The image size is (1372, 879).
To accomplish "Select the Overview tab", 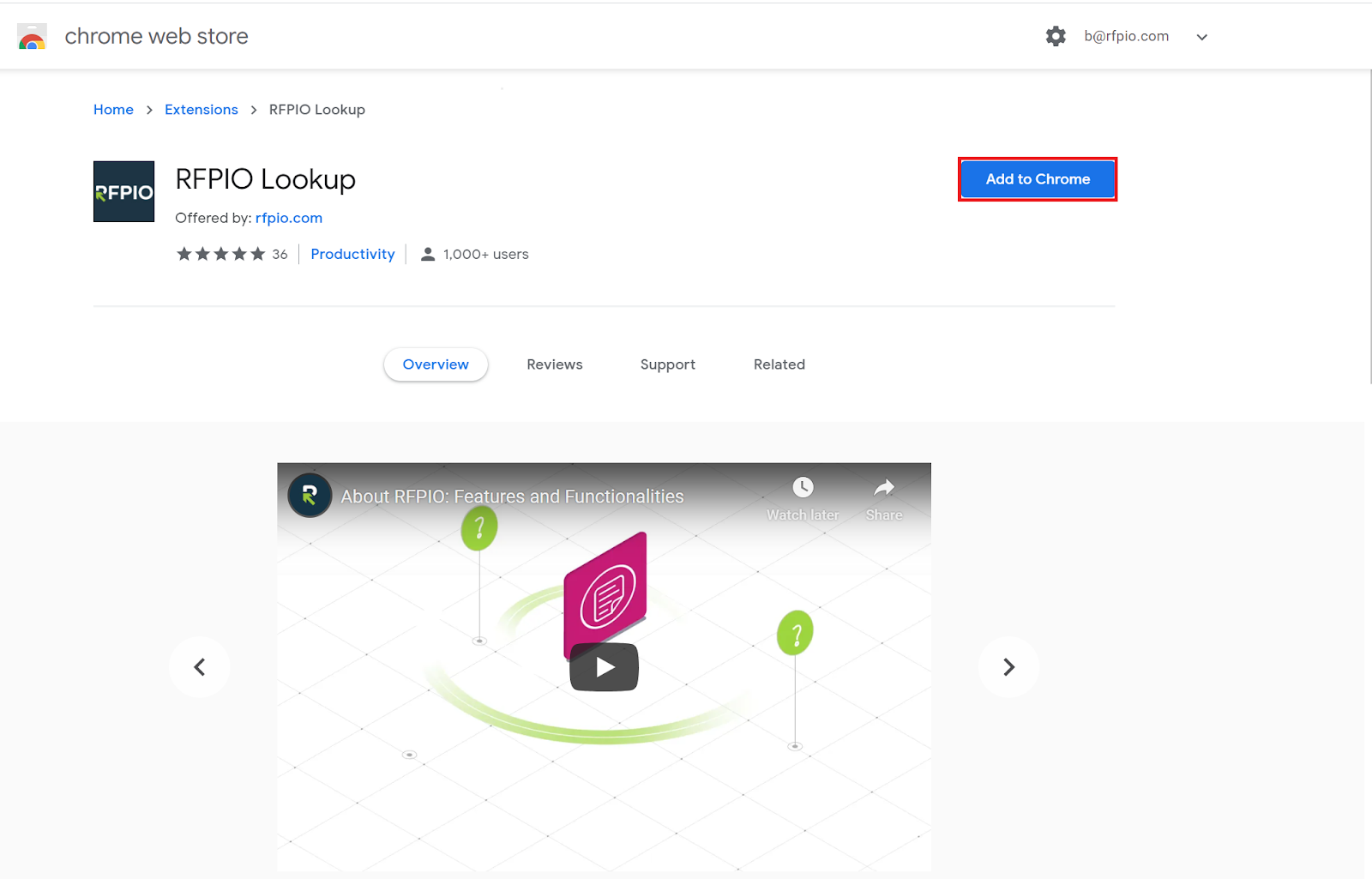I will (436, 364).
